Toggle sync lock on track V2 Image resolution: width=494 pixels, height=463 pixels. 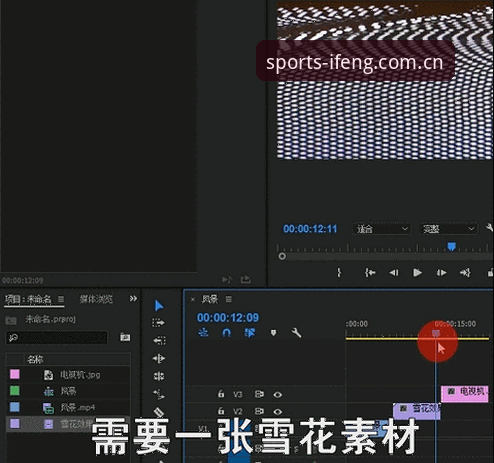coord(259,411)
